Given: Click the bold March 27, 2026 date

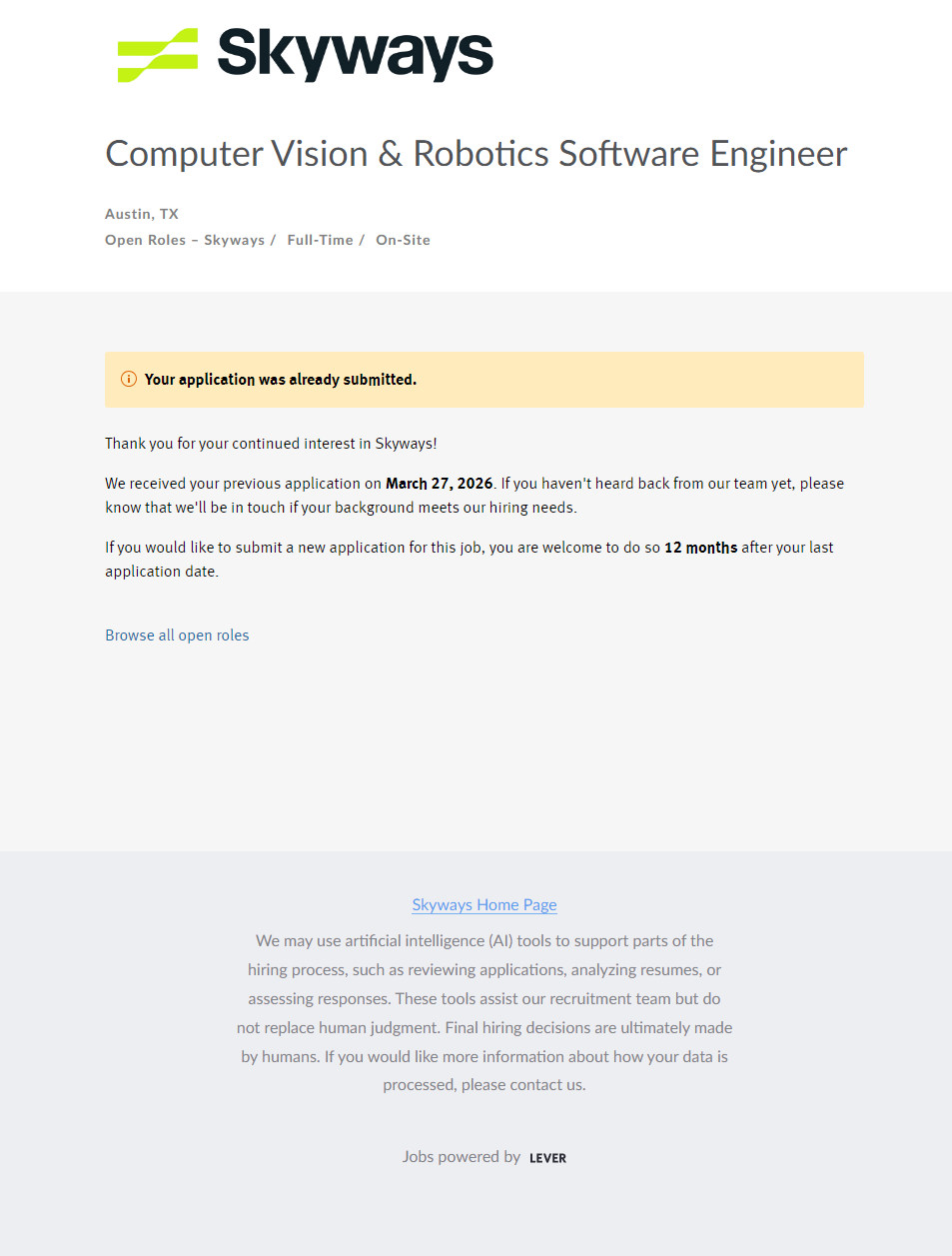Looking at the screenshot, I should point(439,484).
